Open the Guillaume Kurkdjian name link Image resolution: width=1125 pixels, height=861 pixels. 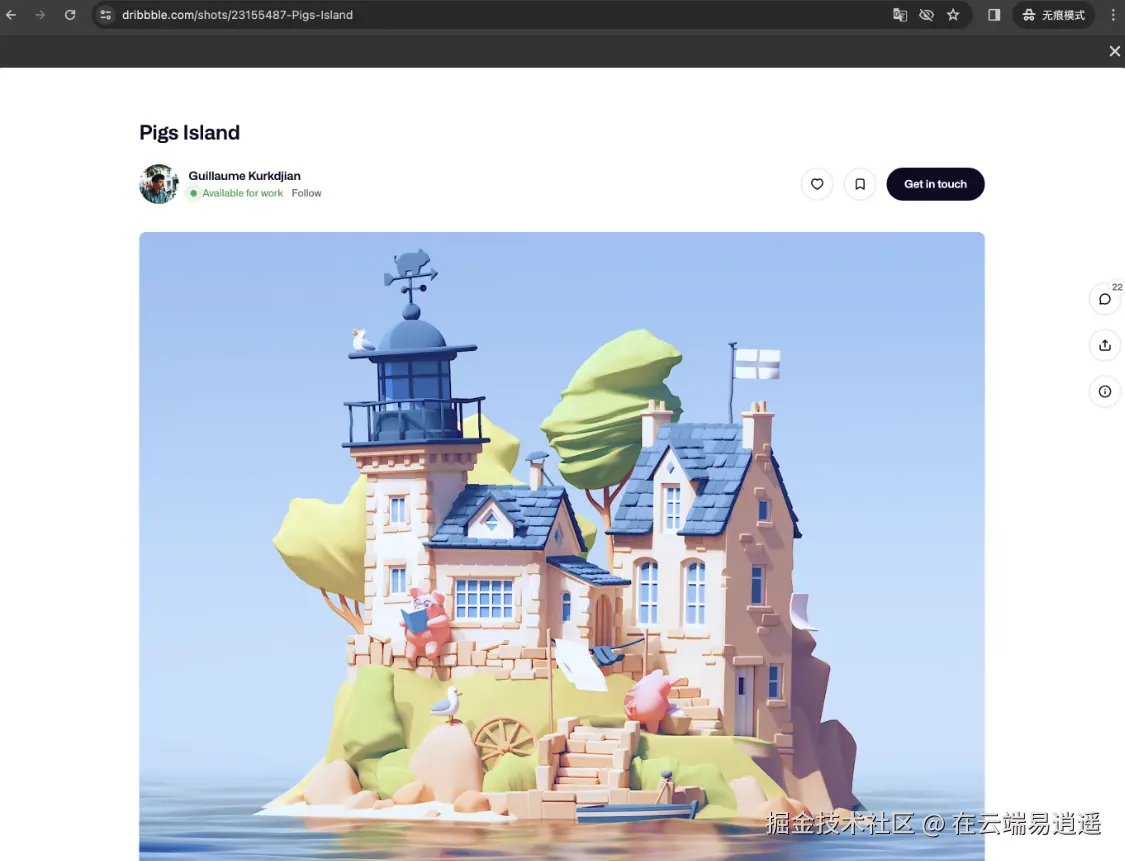click(245, 176)
